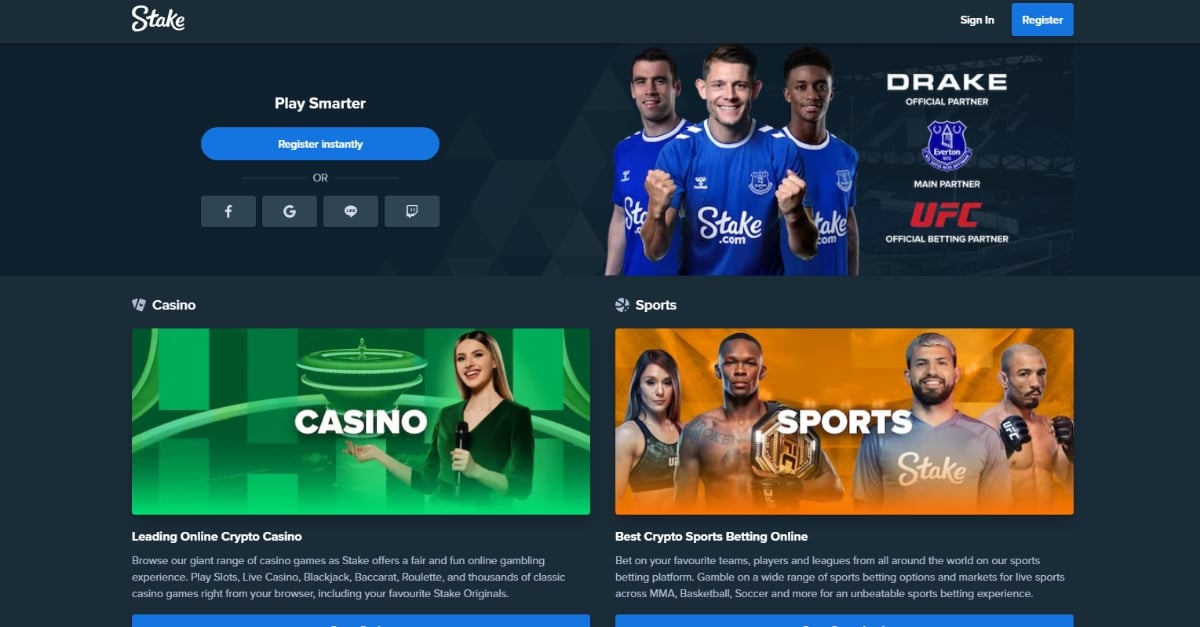1200x627 pixels.
Task: Click the blue button below casino description
Action: [x=361, y=621]
